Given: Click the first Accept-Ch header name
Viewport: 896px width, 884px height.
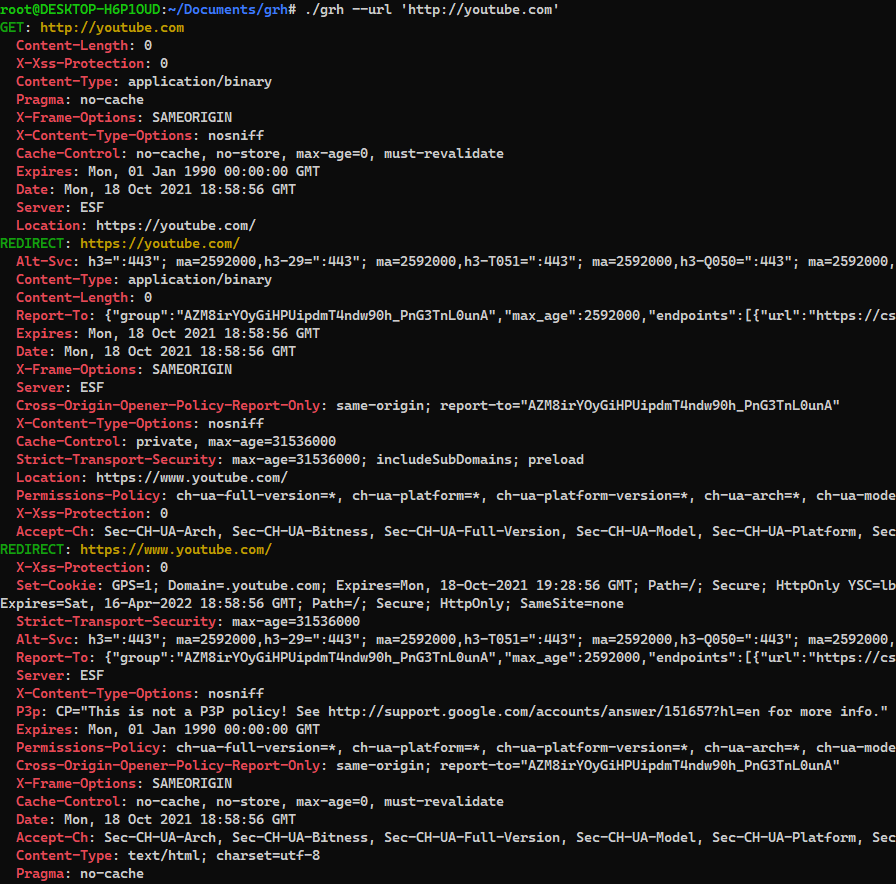Looking at the screenshot, I should click(52, 532).
